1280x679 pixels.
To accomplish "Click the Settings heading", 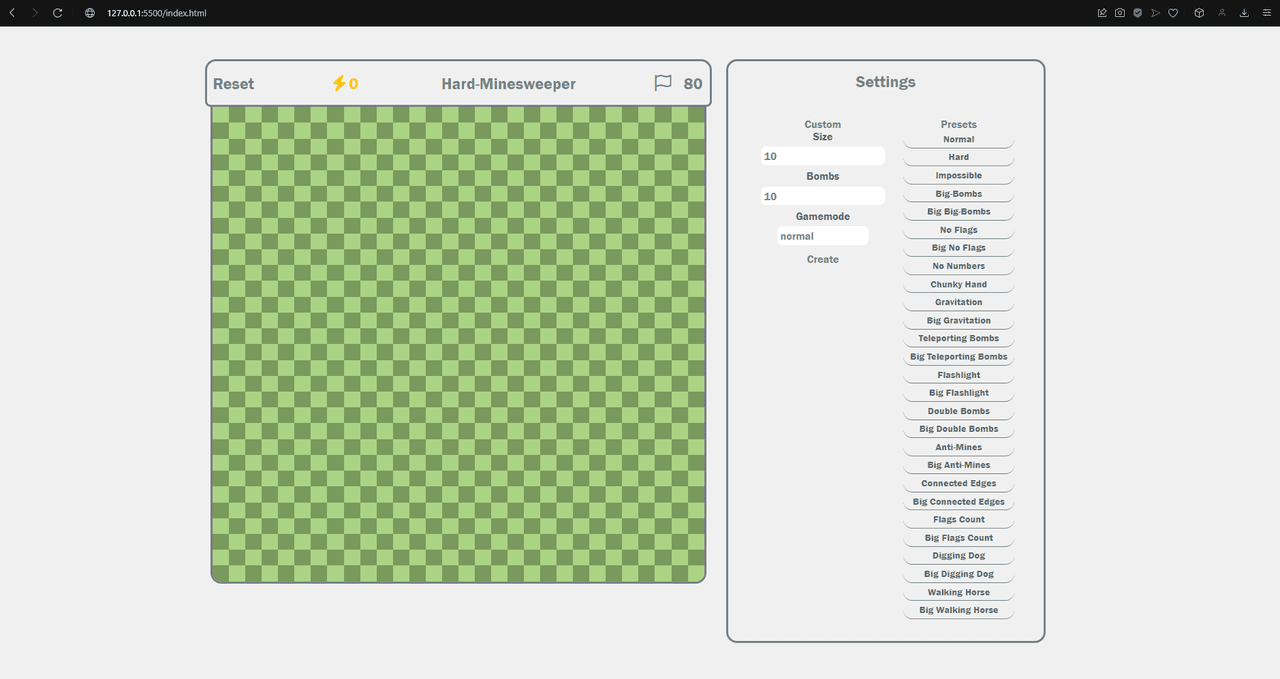I will [886, 82].
